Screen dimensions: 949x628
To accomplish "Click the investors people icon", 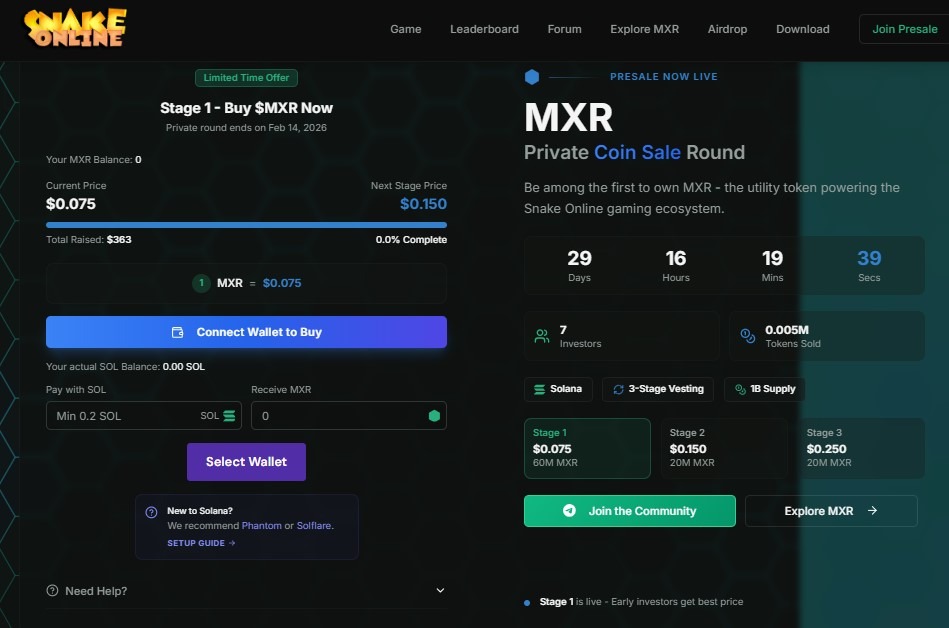I will coord(542,336).
